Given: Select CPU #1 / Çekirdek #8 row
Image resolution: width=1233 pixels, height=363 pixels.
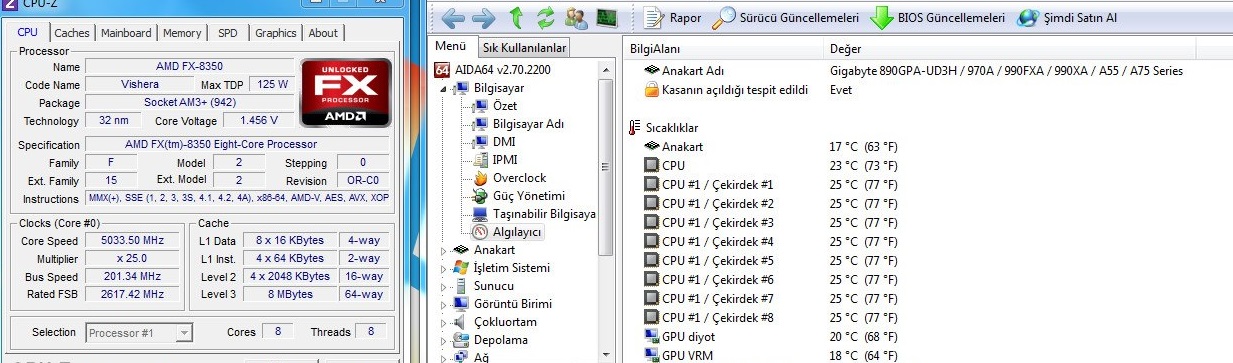Looking at the screenshot, I should click(x=928, y=318).
